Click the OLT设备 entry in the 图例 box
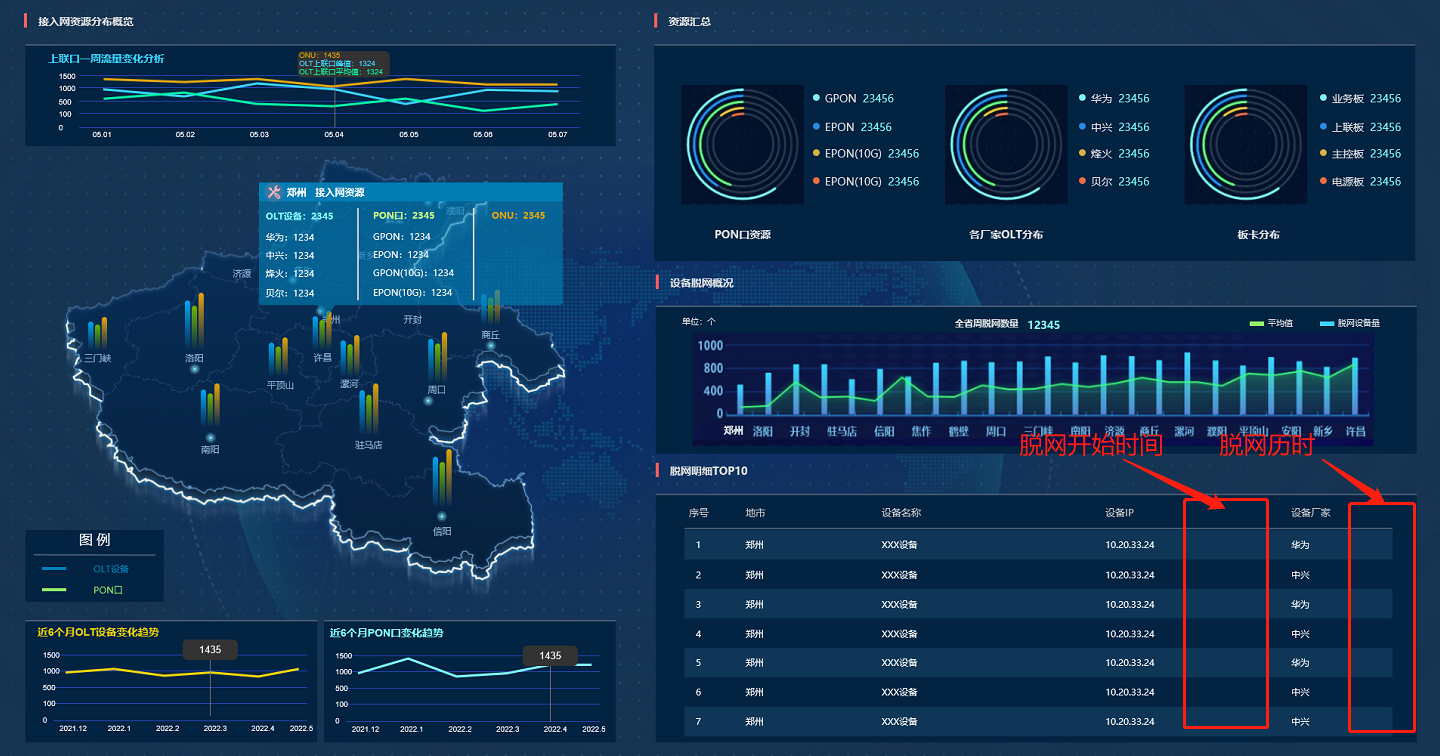 pyautogui.click(x=85, y=569)
